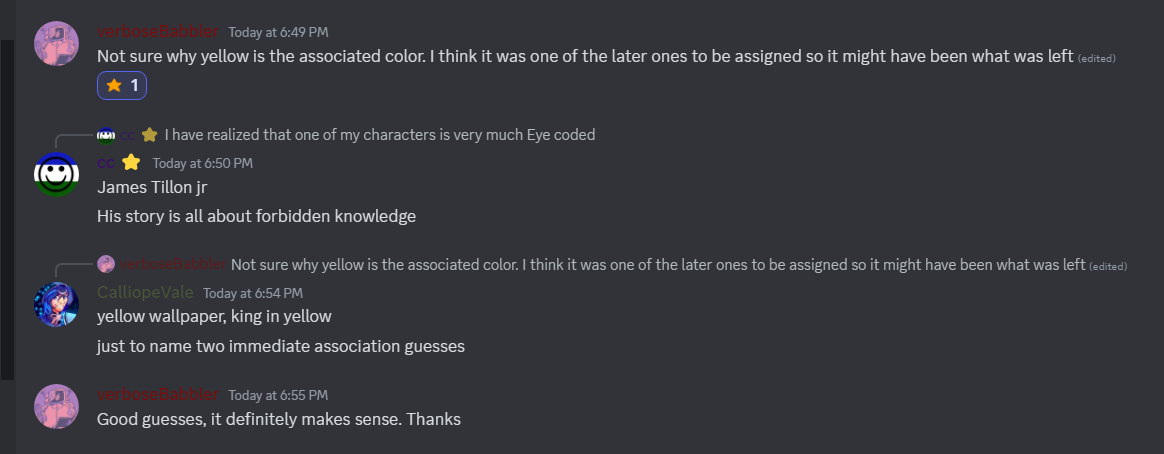Click the CalliopeVale username

pos(145,293)
